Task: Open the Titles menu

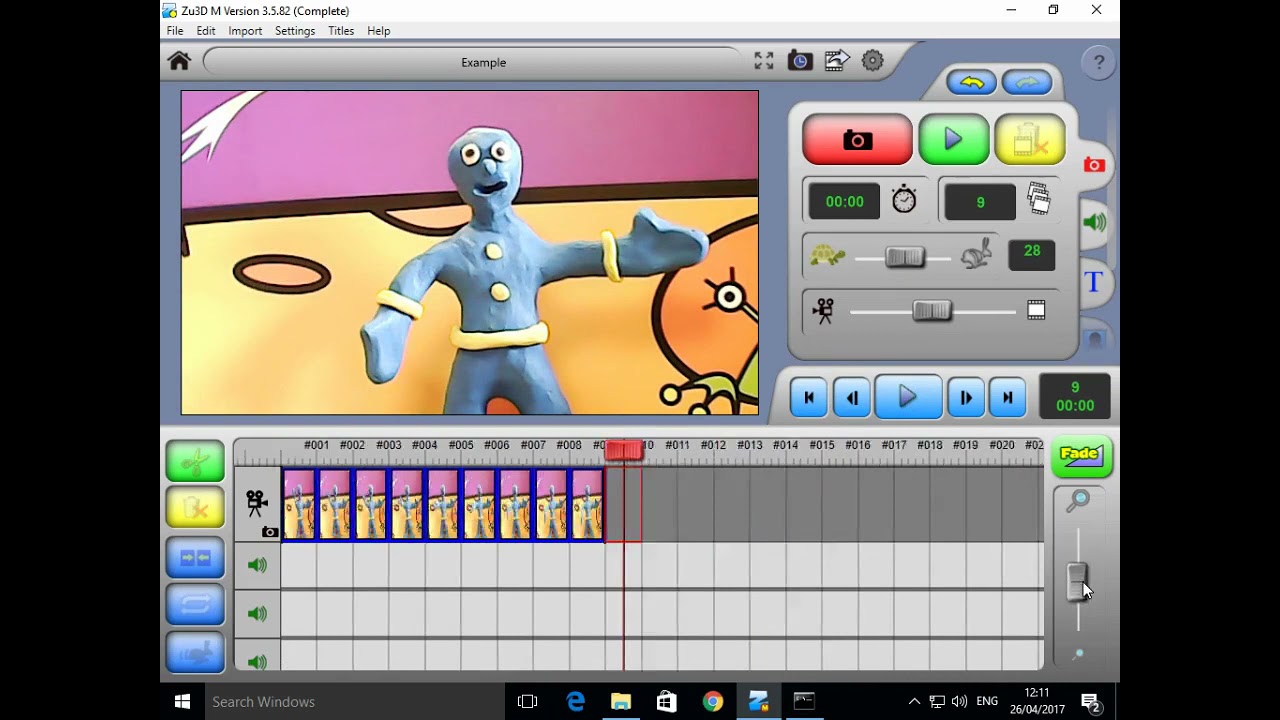Action: [x=341, y=31]
